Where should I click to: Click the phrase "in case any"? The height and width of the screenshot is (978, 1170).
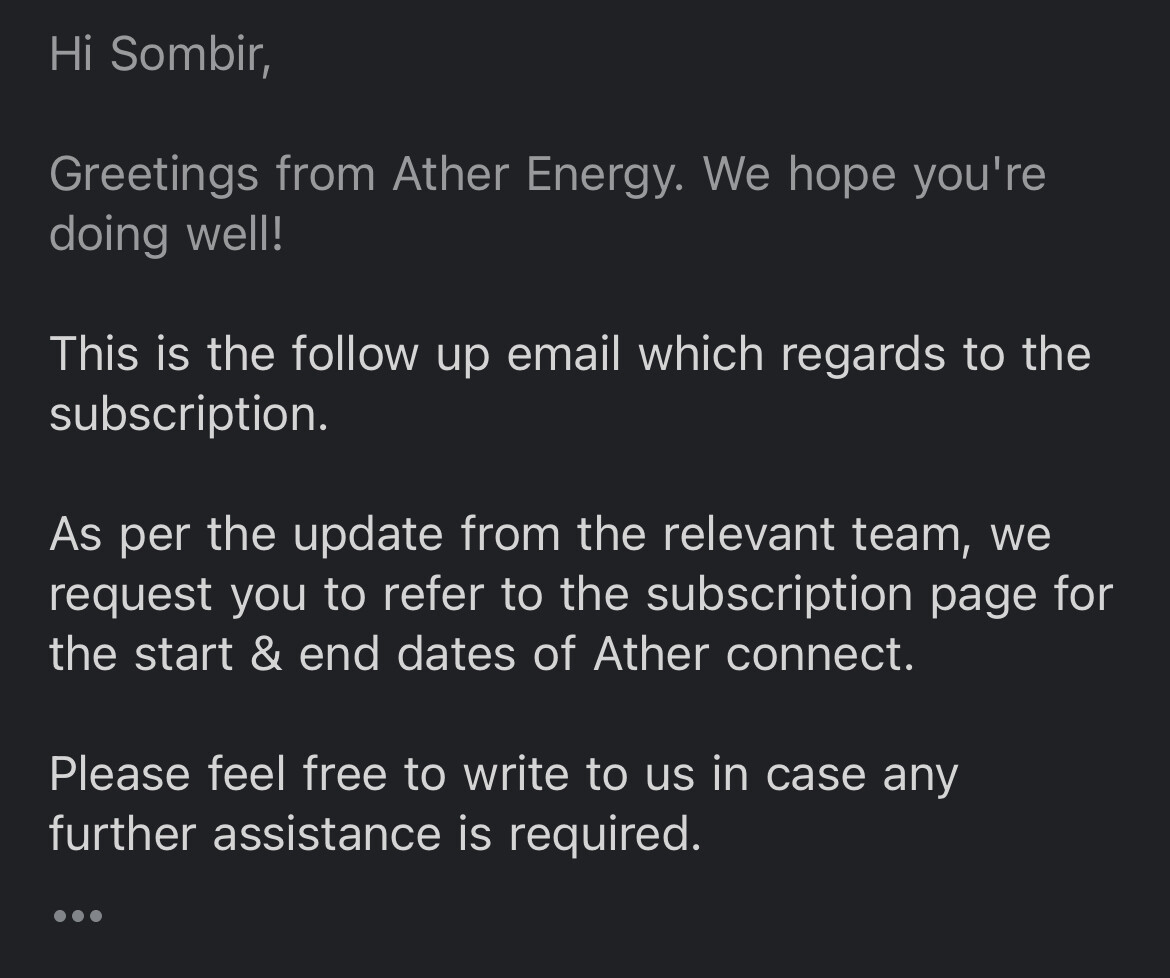(x=834, y=776)
